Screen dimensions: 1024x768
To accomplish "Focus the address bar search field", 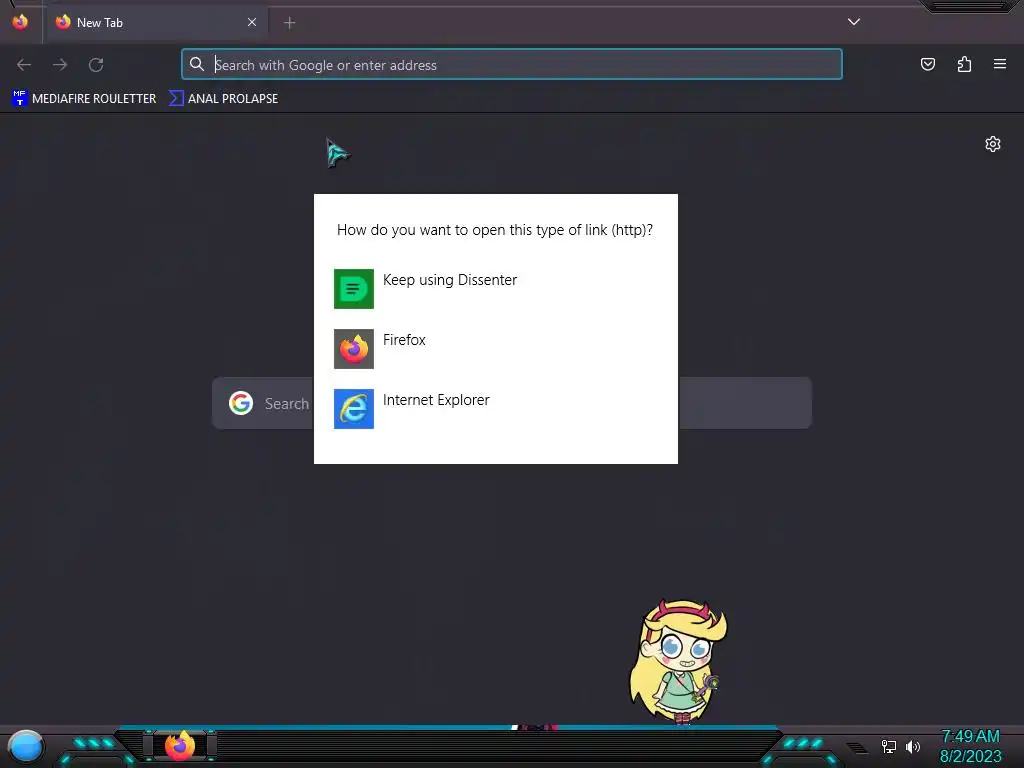I will [x=511, y=65].
